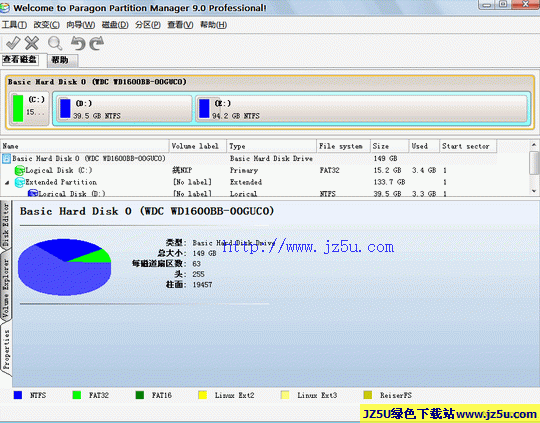Open the 磁盘(D) menu
Viewport: 540px width, 423px height.
click(x=115, y=25)
